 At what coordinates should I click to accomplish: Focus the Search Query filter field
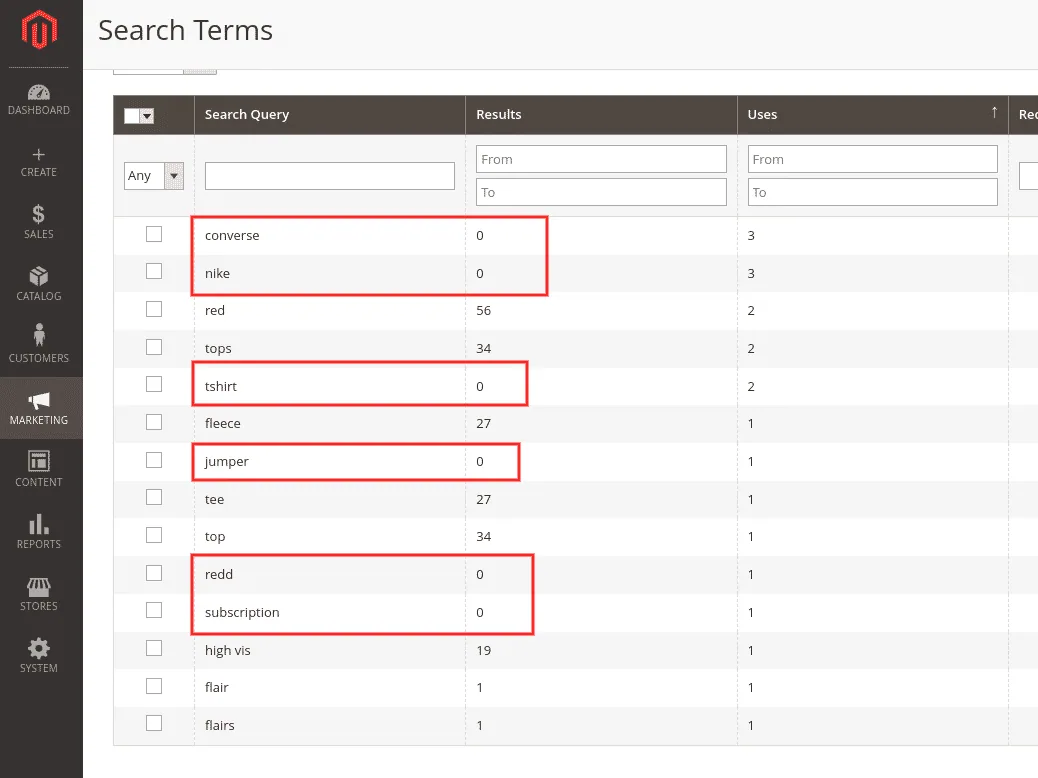pos(330,176)
